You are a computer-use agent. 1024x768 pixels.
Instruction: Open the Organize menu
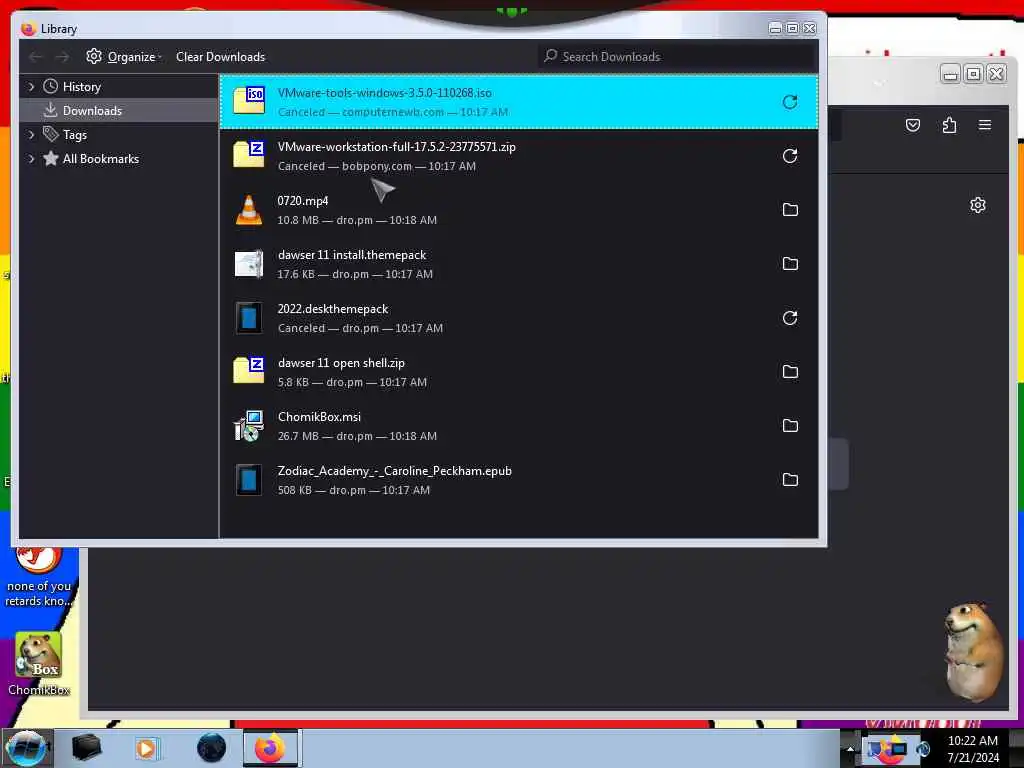pos(123,57)
